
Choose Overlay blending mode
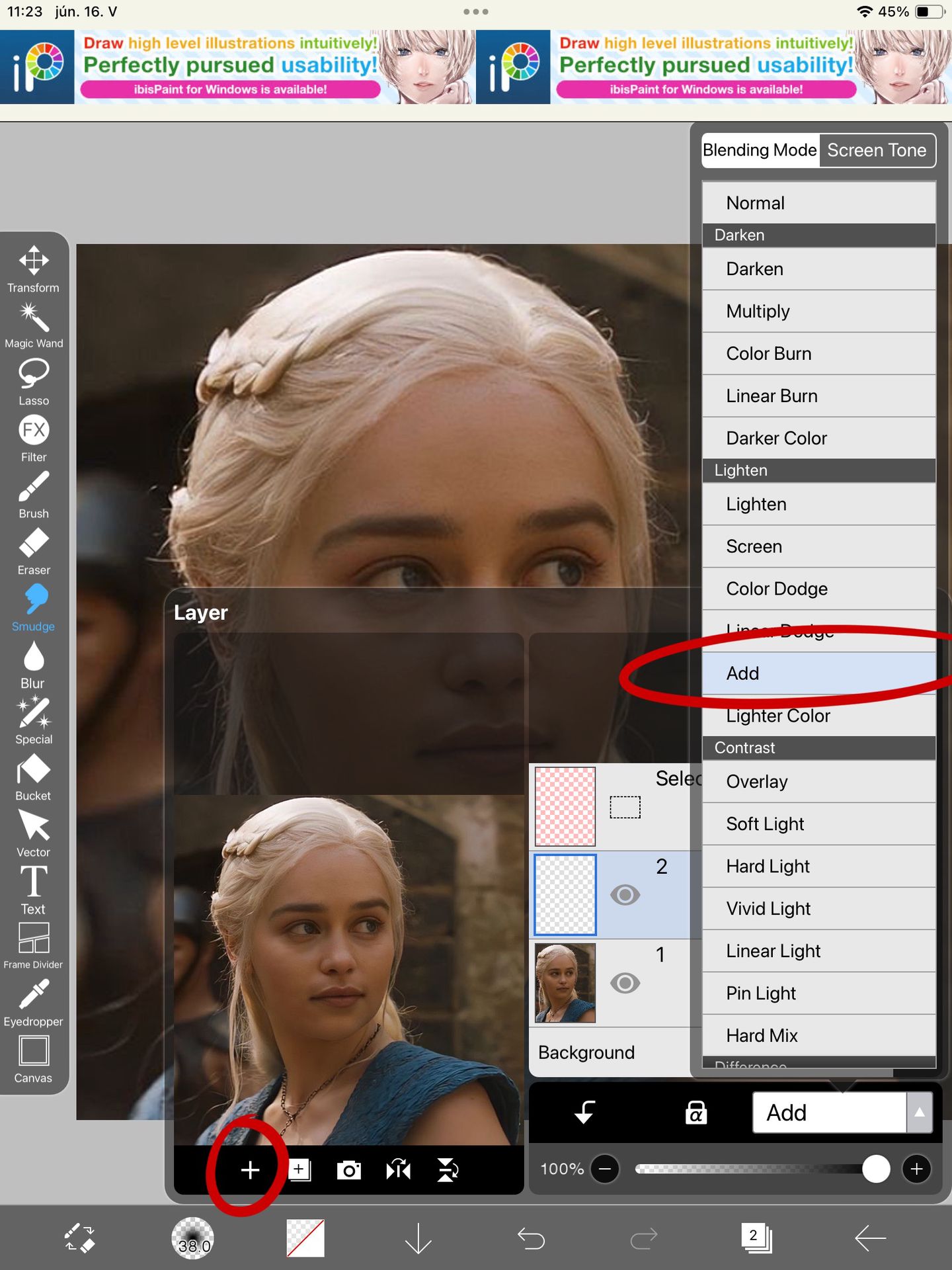pos(818,782)
